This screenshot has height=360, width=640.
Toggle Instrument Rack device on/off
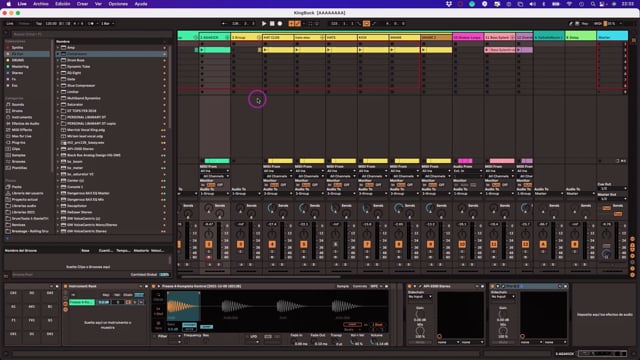66,286
